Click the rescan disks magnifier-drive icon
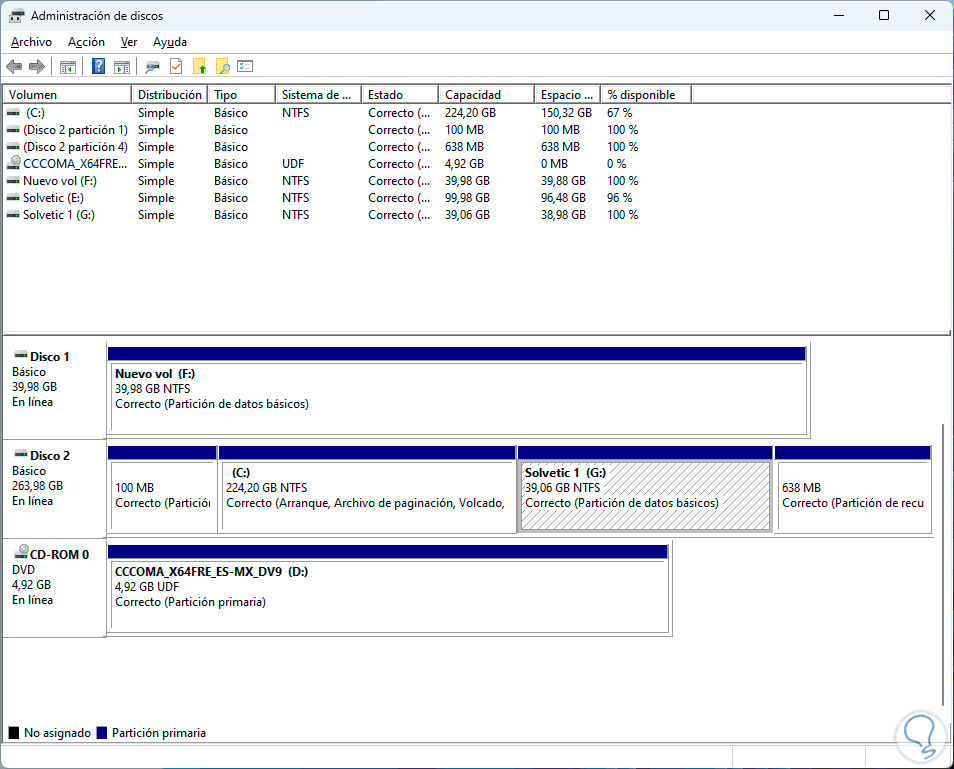Viewport: 954px width, 769px height. (152, 66)
